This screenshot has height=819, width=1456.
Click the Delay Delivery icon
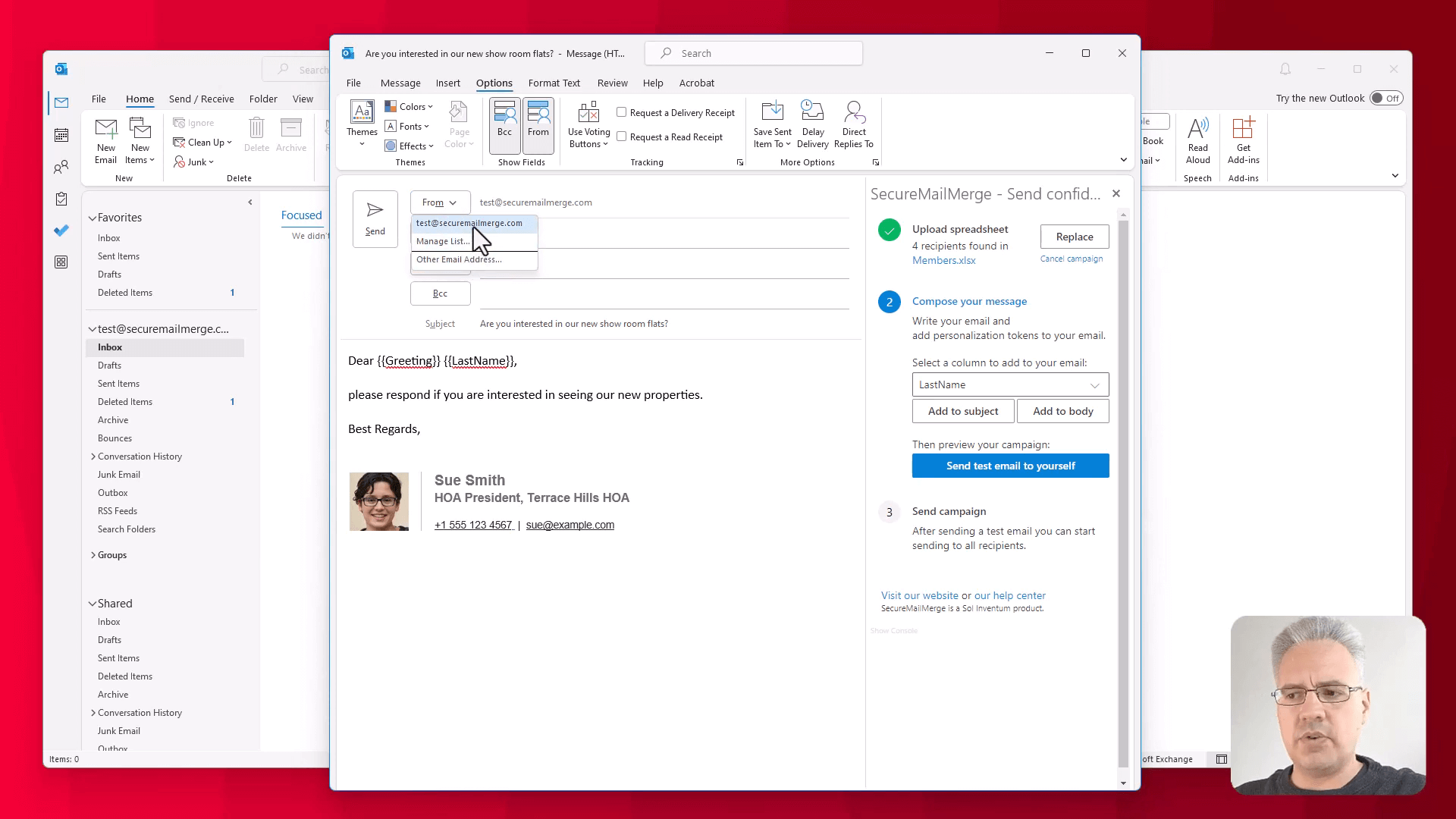click(812, 124)
